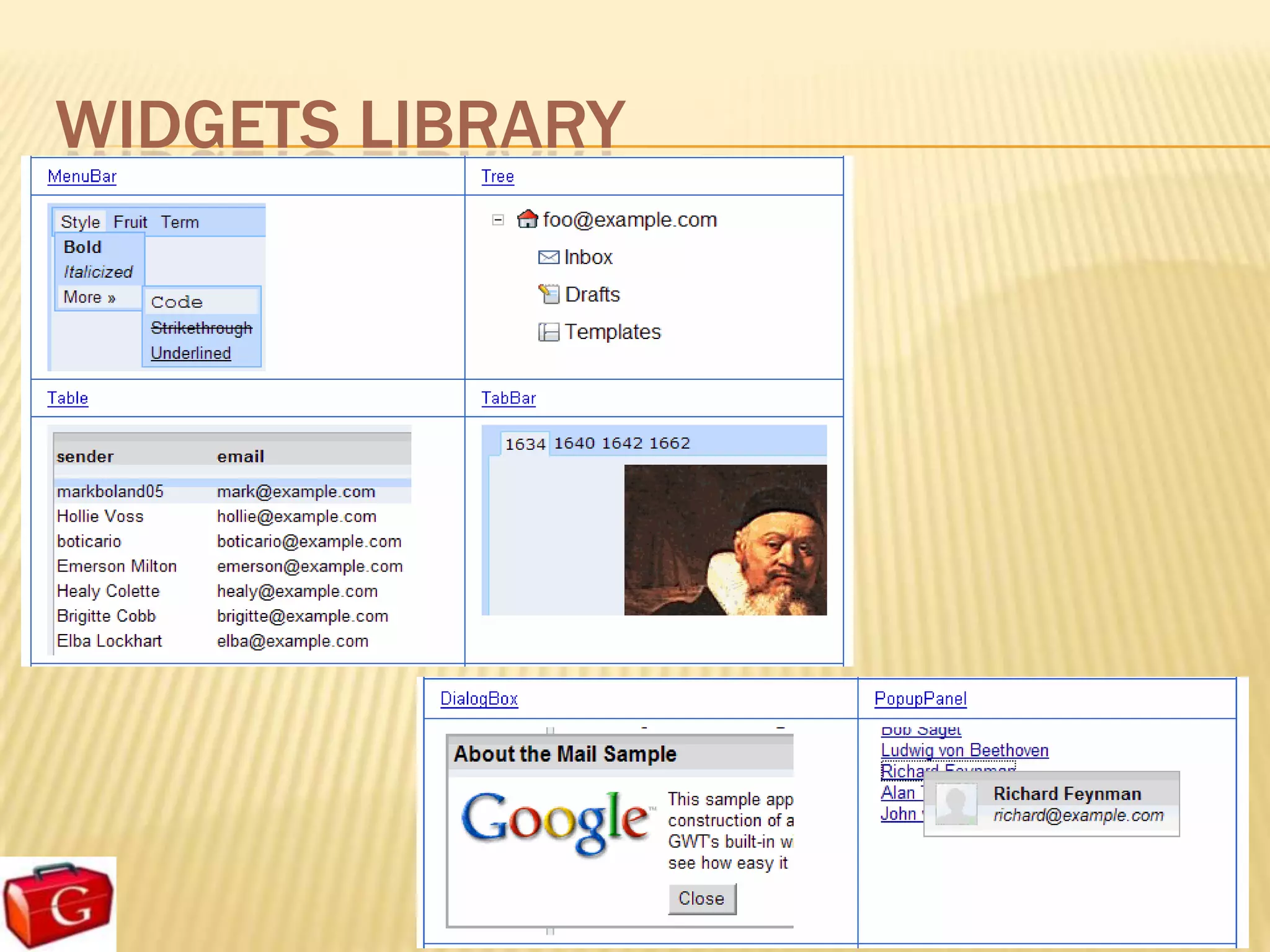Click the About the Mail Sample title bar
This screenshot has height=952, width=1270.
620,754
